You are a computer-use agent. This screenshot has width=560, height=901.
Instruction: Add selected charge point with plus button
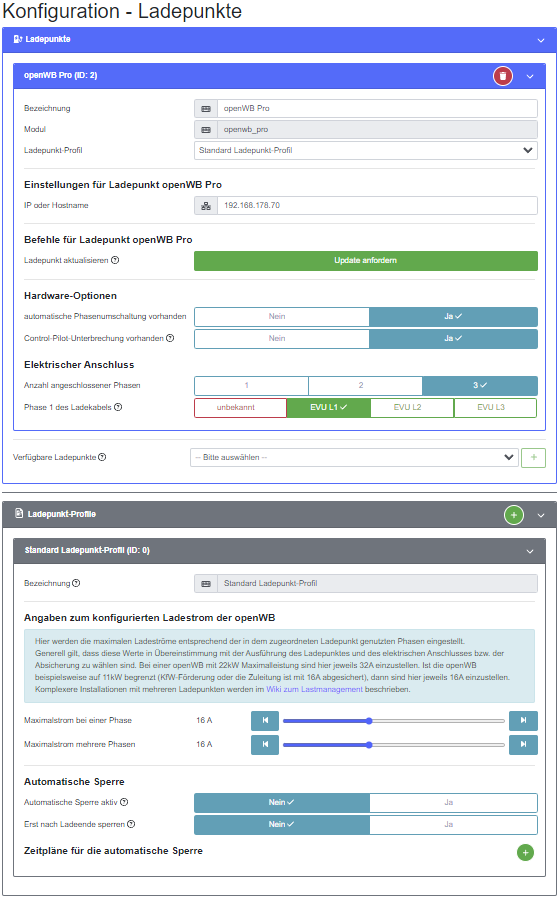(534, 458)
